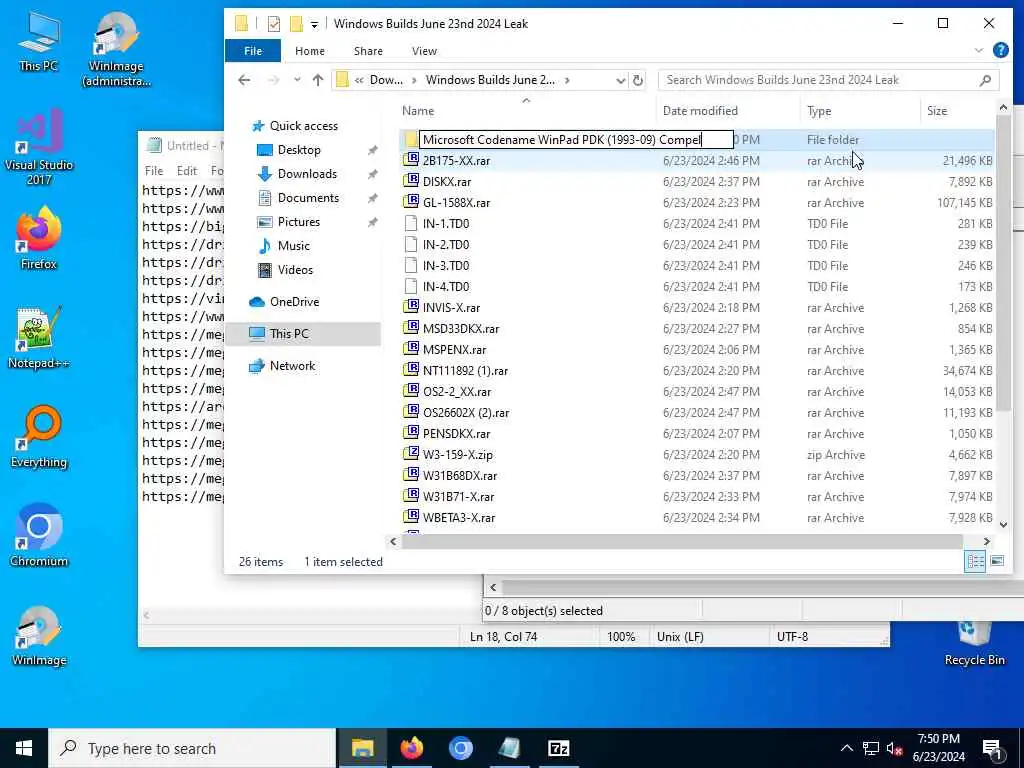Viewport: 1024px width, 768px height.
Task: Sort files by Date modified column
Action: click(728, 110)
